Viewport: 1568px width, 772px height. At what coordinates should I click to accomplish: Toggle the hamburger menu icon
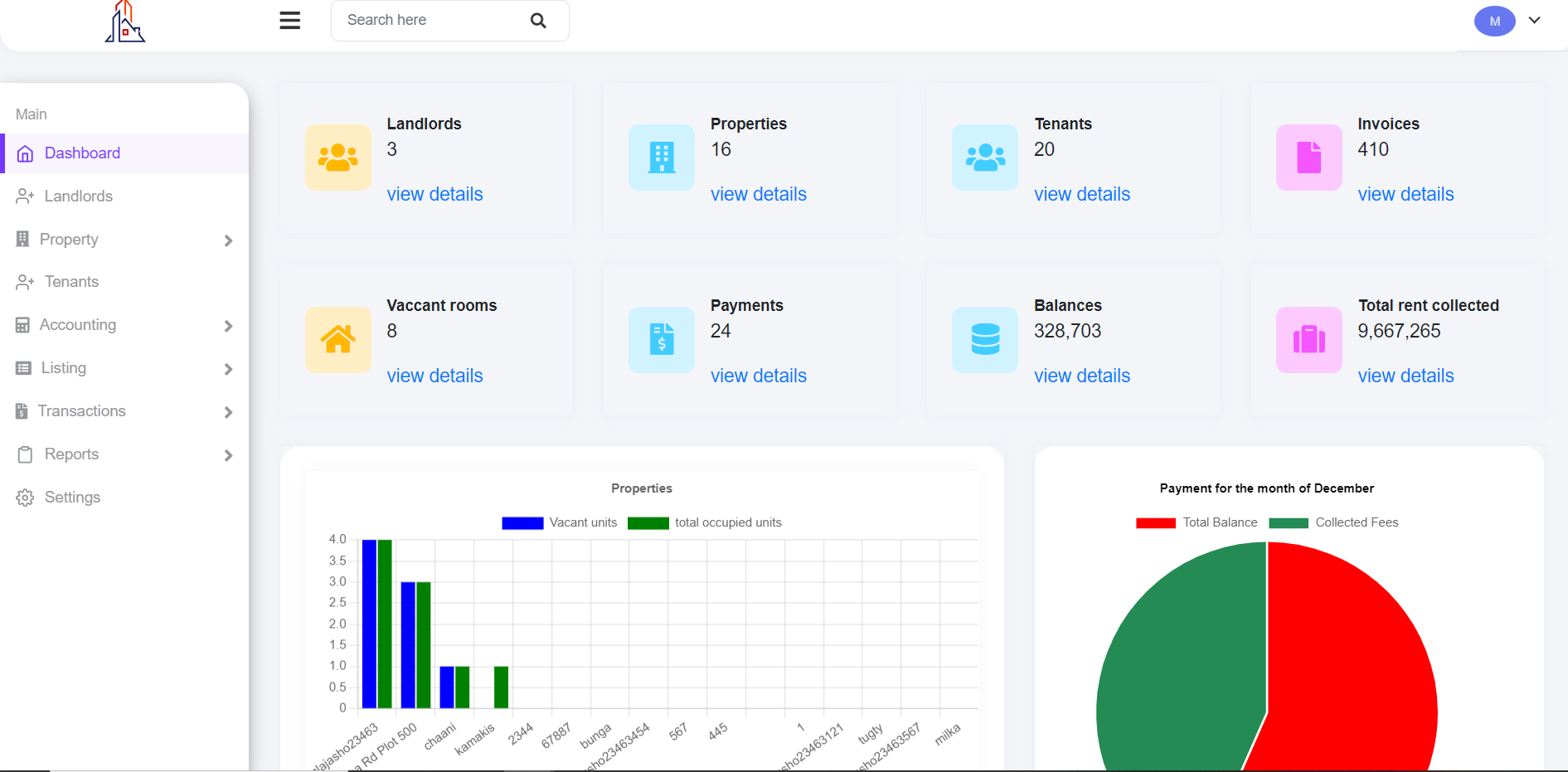pos(290,21)
